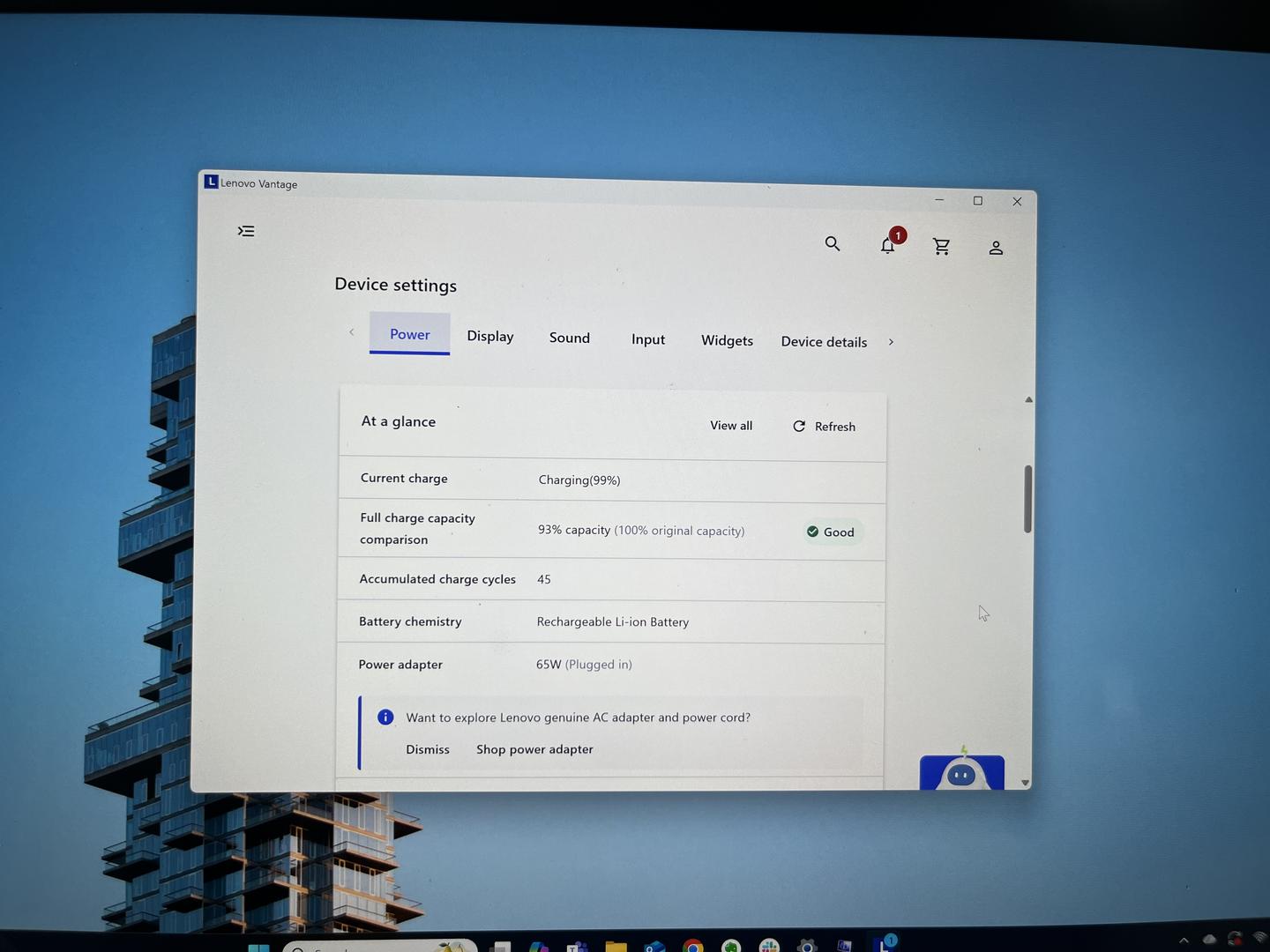The height and width of the screenshot is (952, 1270).
Task: Switch to the Display tab
Action: (x=489, y=336)
